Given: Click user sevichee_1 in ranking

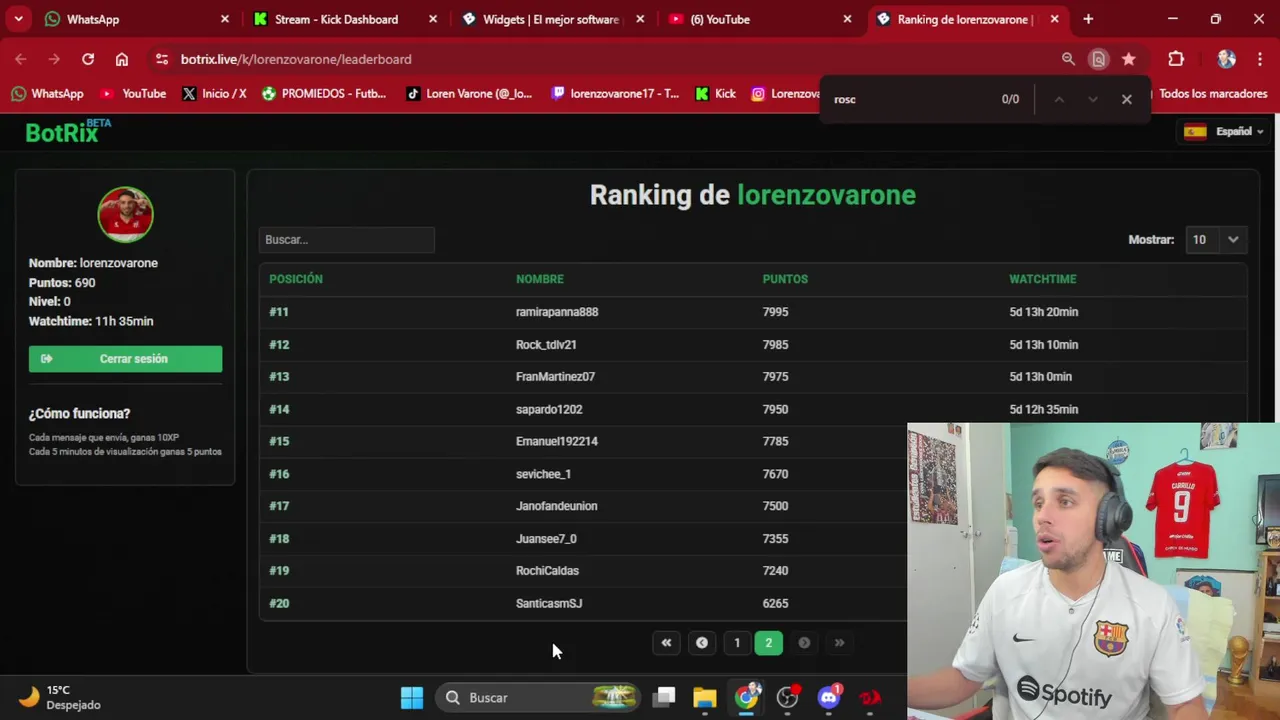Looking at the screenshot, I should [x=543, y=474].
